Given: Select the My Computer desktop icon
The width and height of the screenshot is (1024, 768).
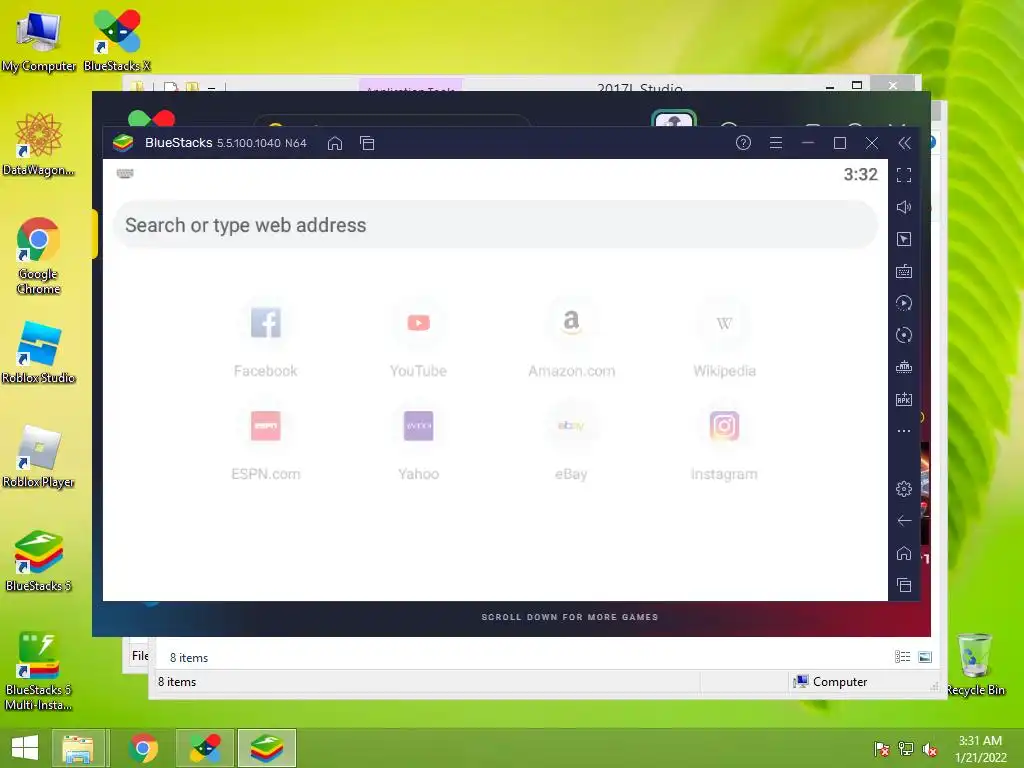Looking at the screenshot, I should [x=39, y=41].
